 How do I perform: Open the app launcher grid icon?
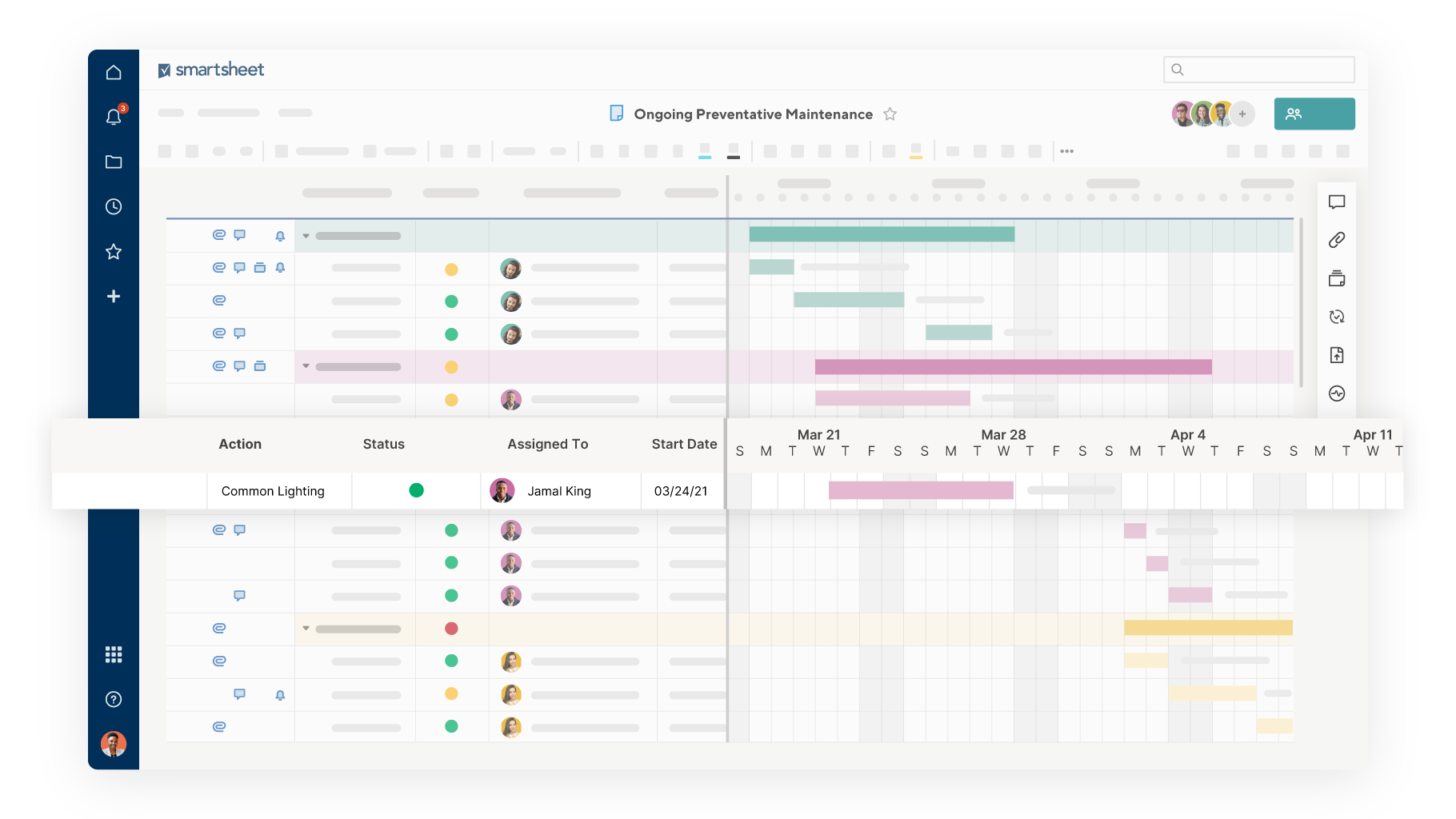pyautogui.click(x=114, y=655)
